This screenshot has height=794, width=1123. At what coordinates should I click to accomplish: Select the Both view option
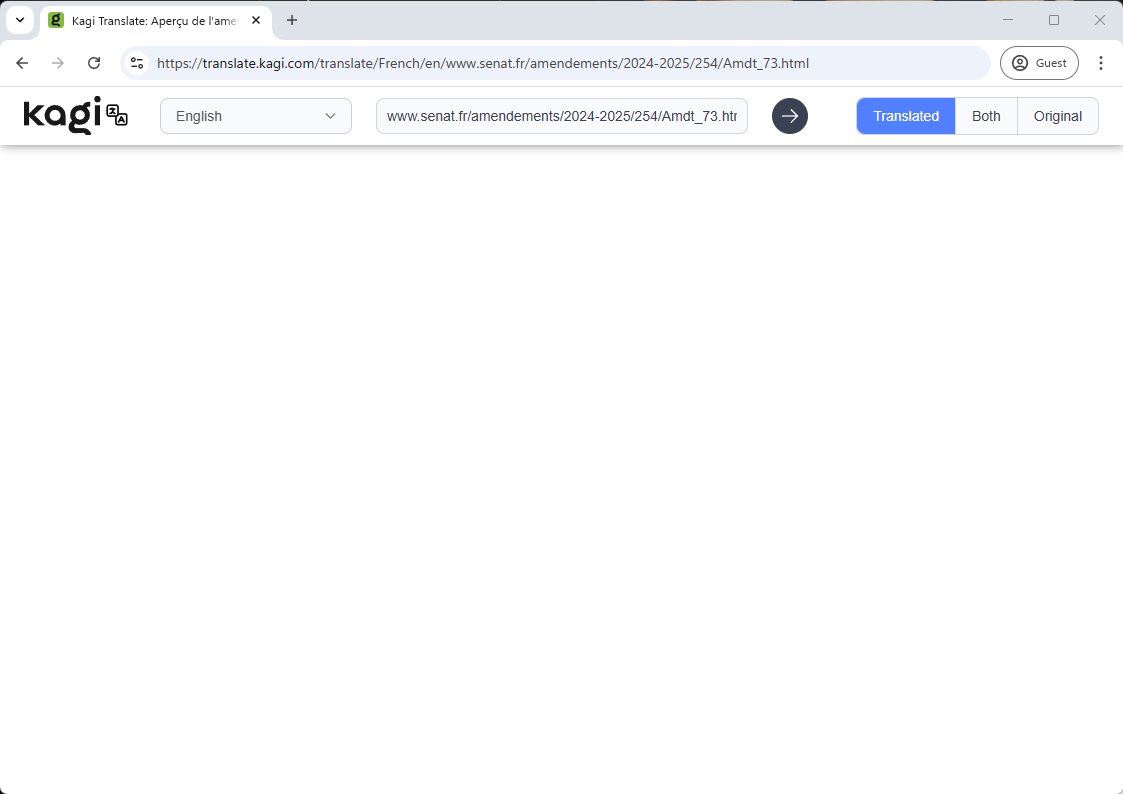pos(986,116)
